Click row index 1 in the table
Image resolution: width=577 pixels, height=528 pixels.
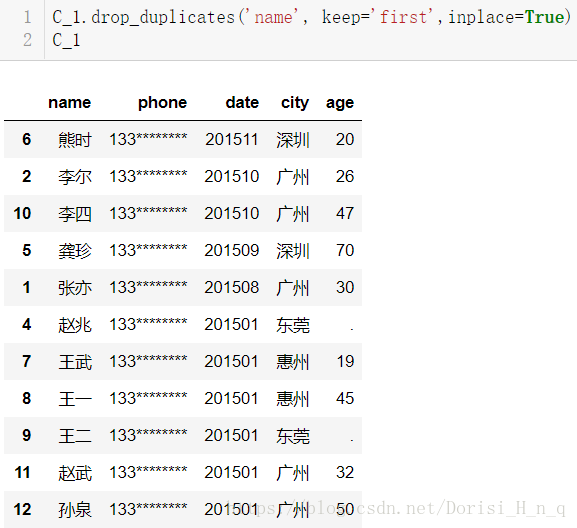coord(26,287)
